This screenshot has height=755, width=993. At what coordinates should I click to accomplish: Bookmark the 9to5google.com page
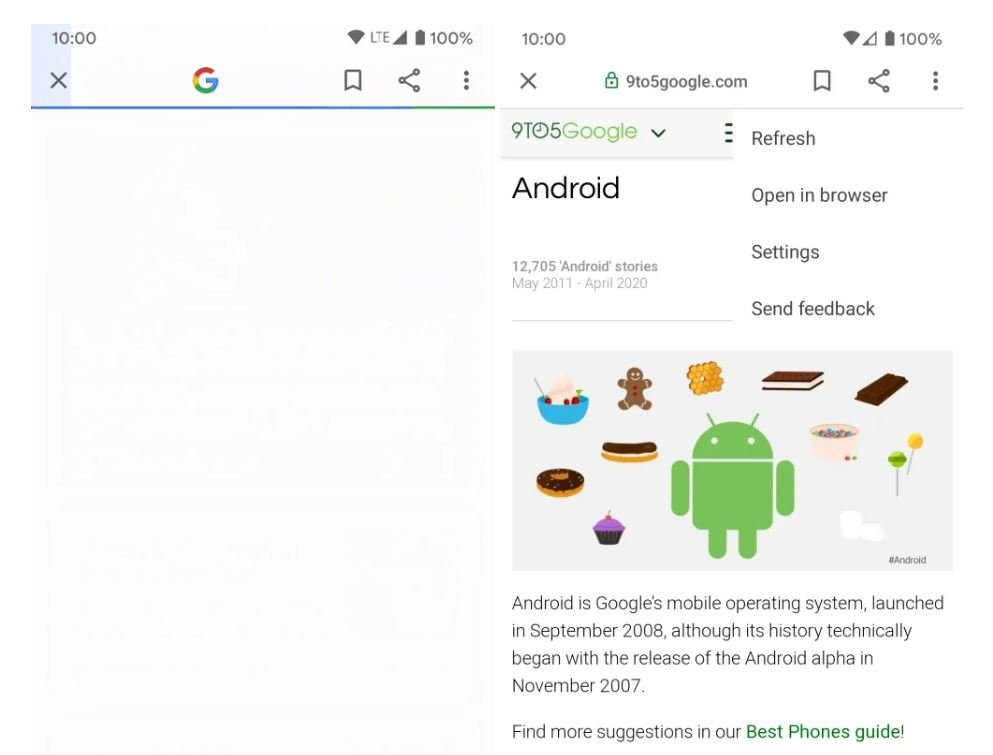pos(822,81)
